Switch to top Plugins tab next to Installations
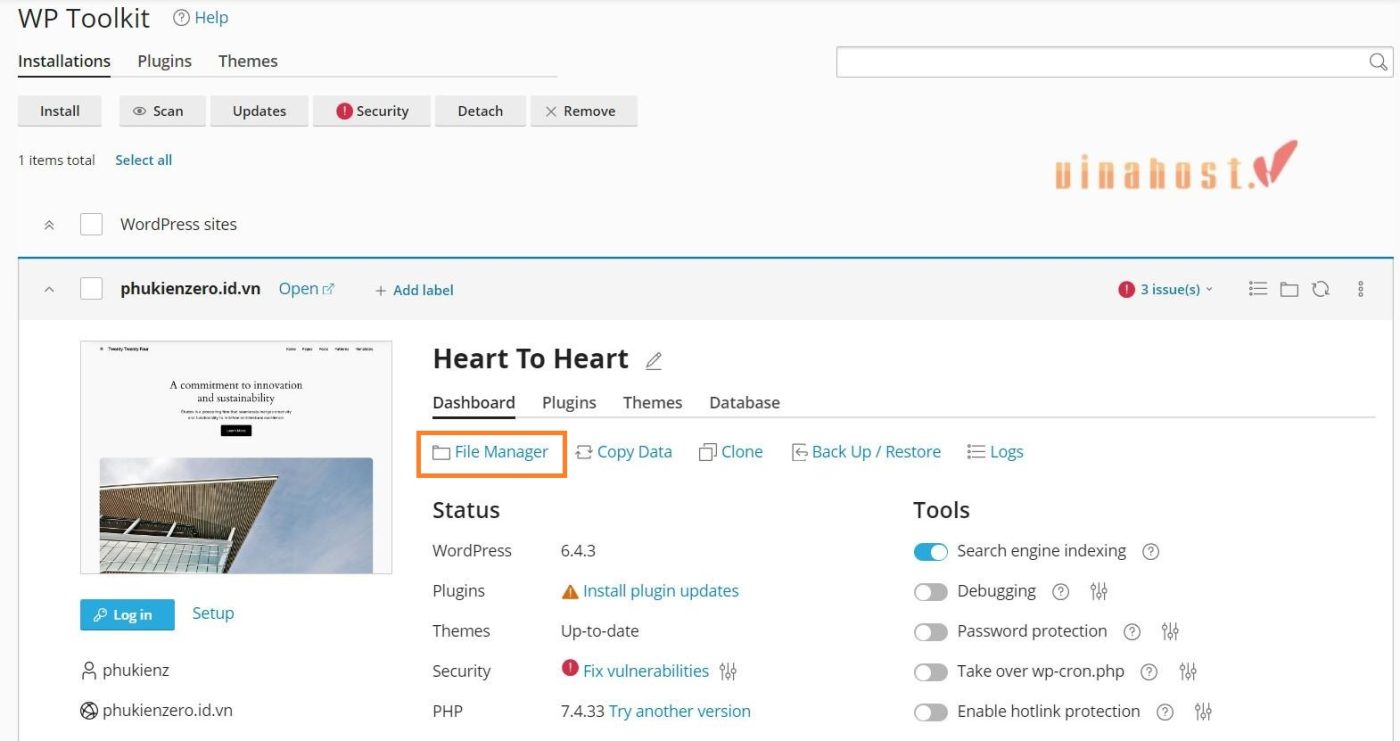Image resolution: width=1400 pixels, height=741 pixels. click(164, 61)
